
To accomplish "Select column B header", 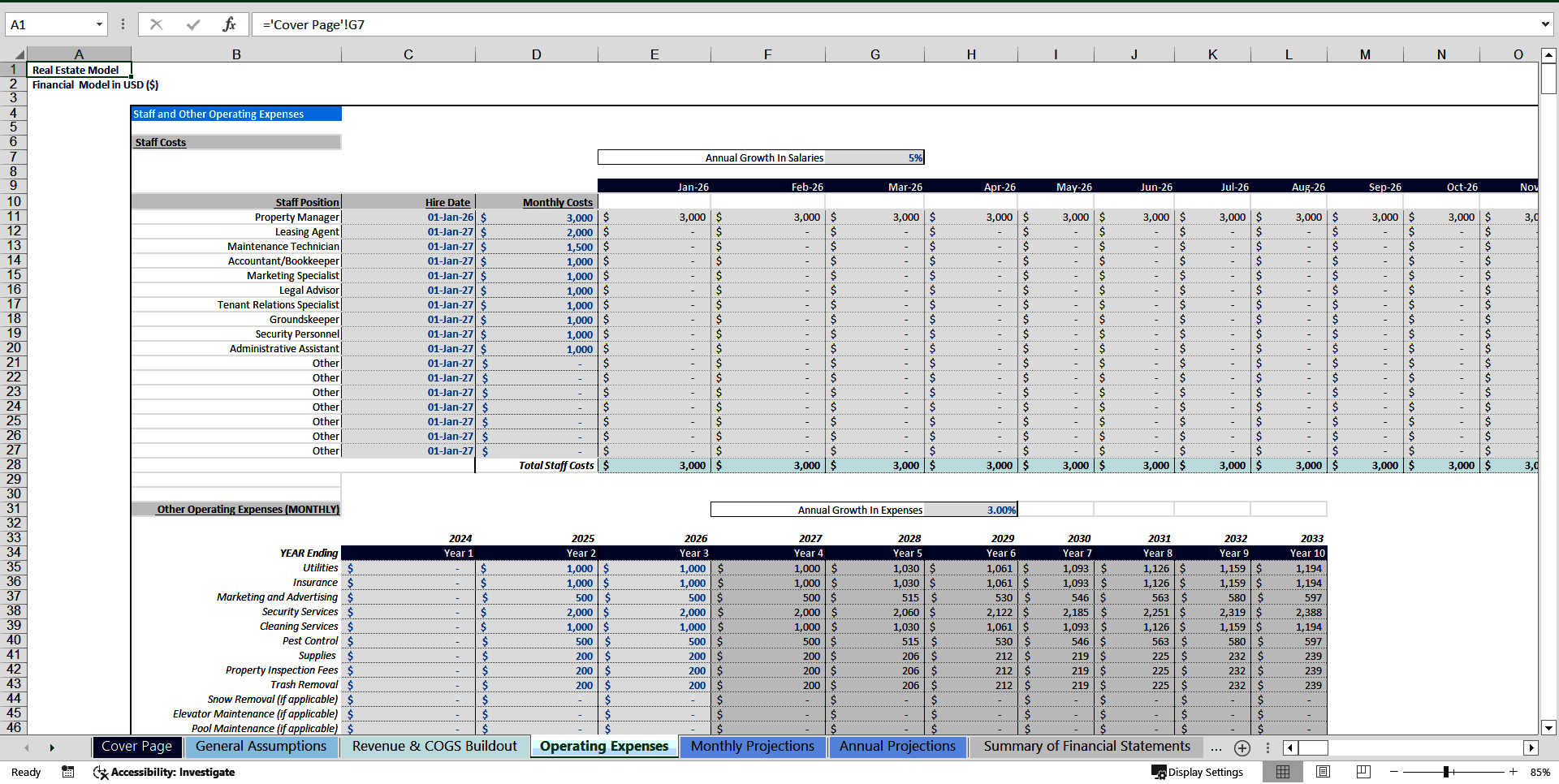I will point(236,54).
